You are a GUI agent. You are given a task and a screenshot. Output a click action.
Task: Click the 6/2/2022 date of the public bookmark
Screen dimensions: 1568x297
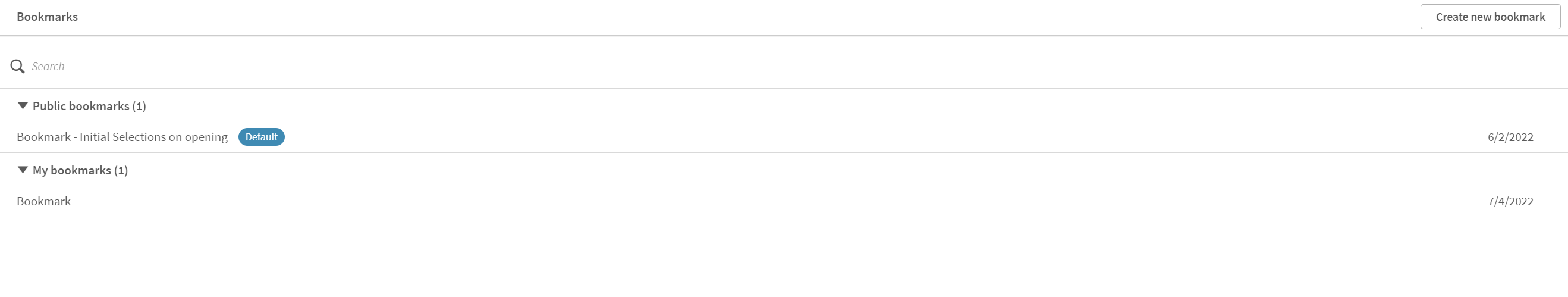pyautogui.click(x=1510, y=137)
